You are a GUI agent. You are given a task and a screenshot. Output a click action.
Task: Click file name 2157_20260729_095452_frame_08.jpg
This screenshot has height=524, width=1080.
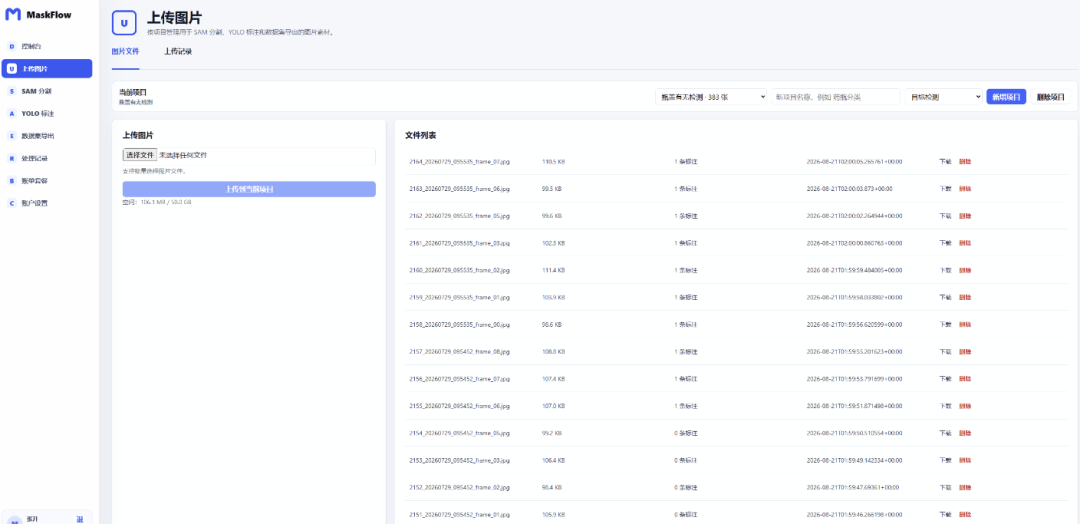click(459, 352)
